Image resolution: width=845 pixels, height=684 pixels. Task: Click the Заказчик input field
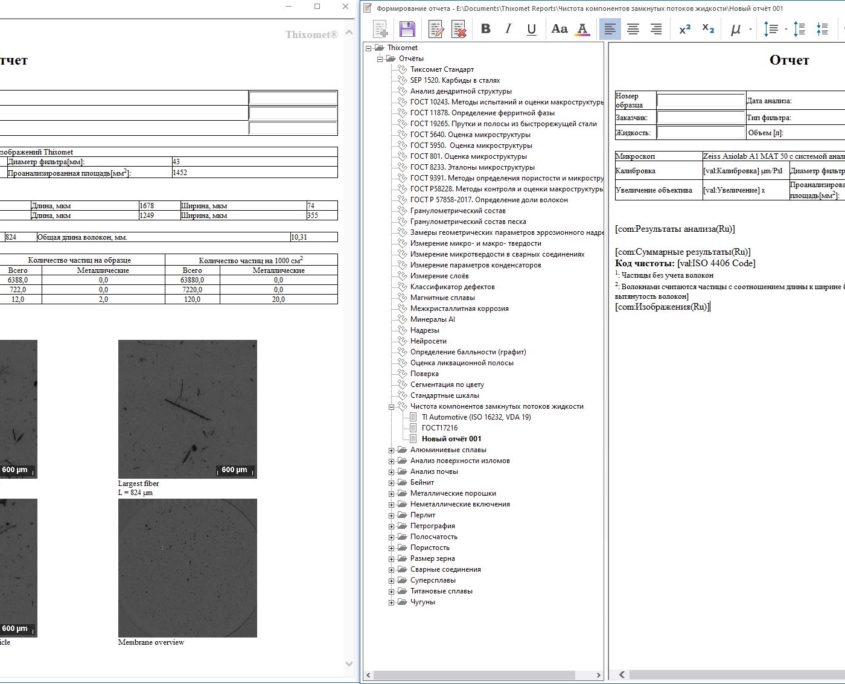pyautogui.click(x=701, y=118)
